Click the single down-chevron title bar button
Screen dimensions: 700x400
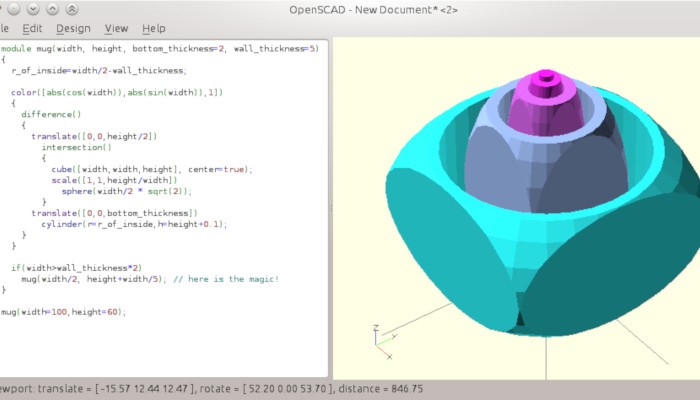pyautogui.click(x=33, y=8)
